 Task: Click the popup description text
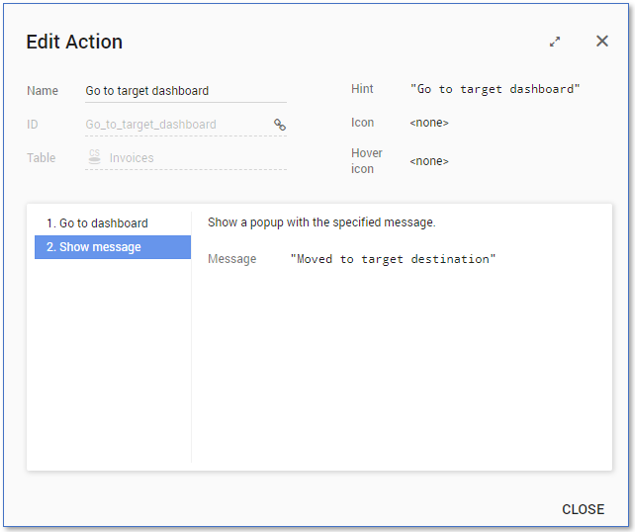tap(321, 222)
